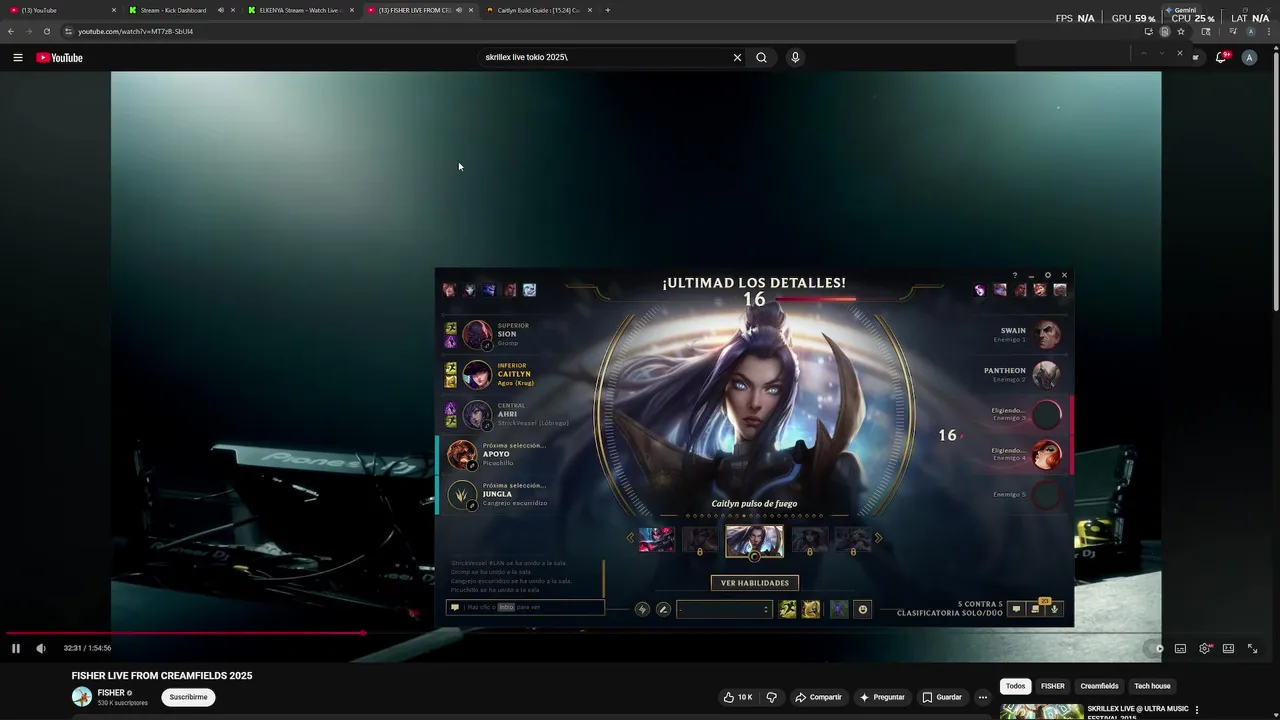Open the ward skin selector icon
Screen dimensions: 1280x720
coord(839,609)
